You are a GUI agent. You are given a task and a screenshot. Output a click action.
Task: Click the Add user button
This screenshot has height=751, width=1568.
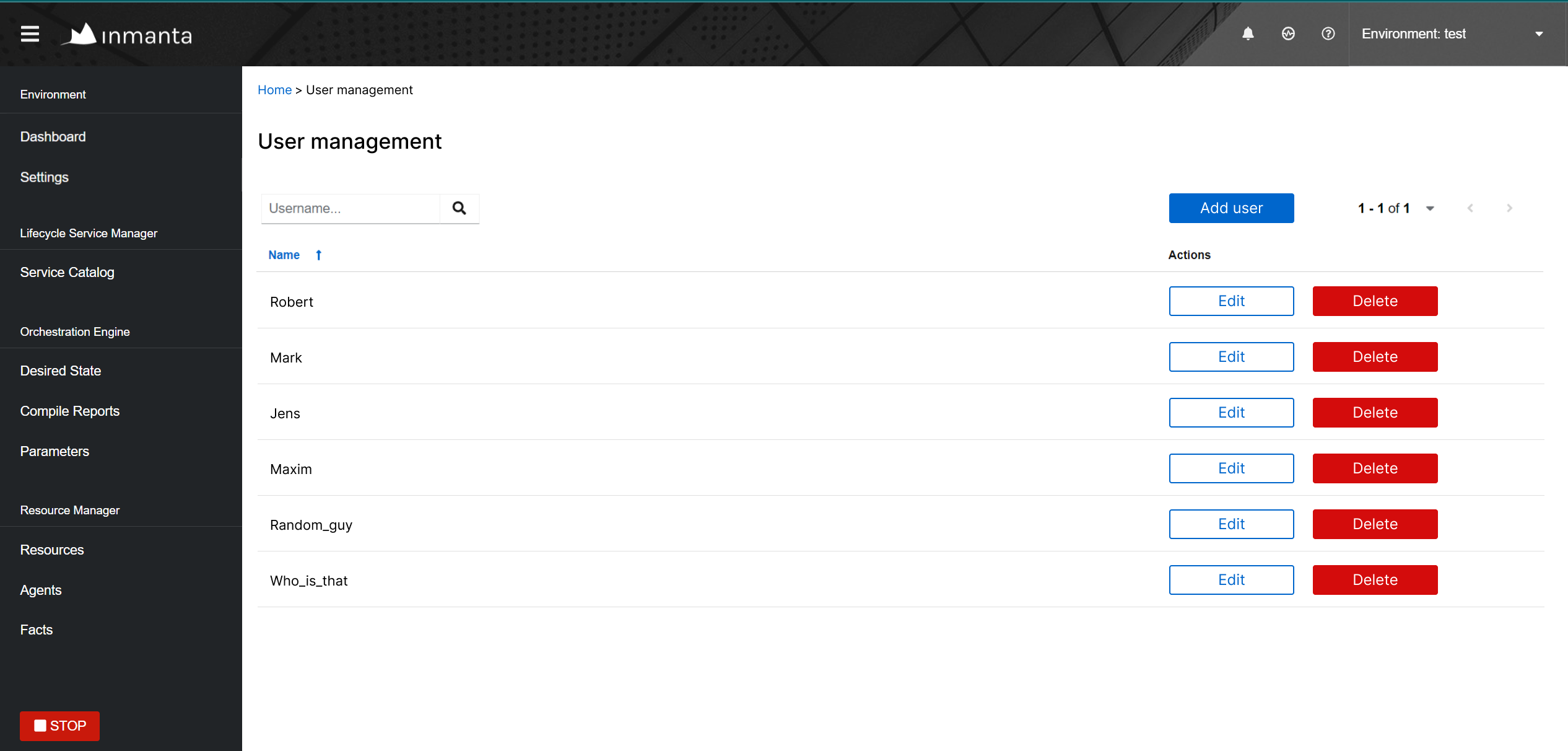[x=1230, y=208]
